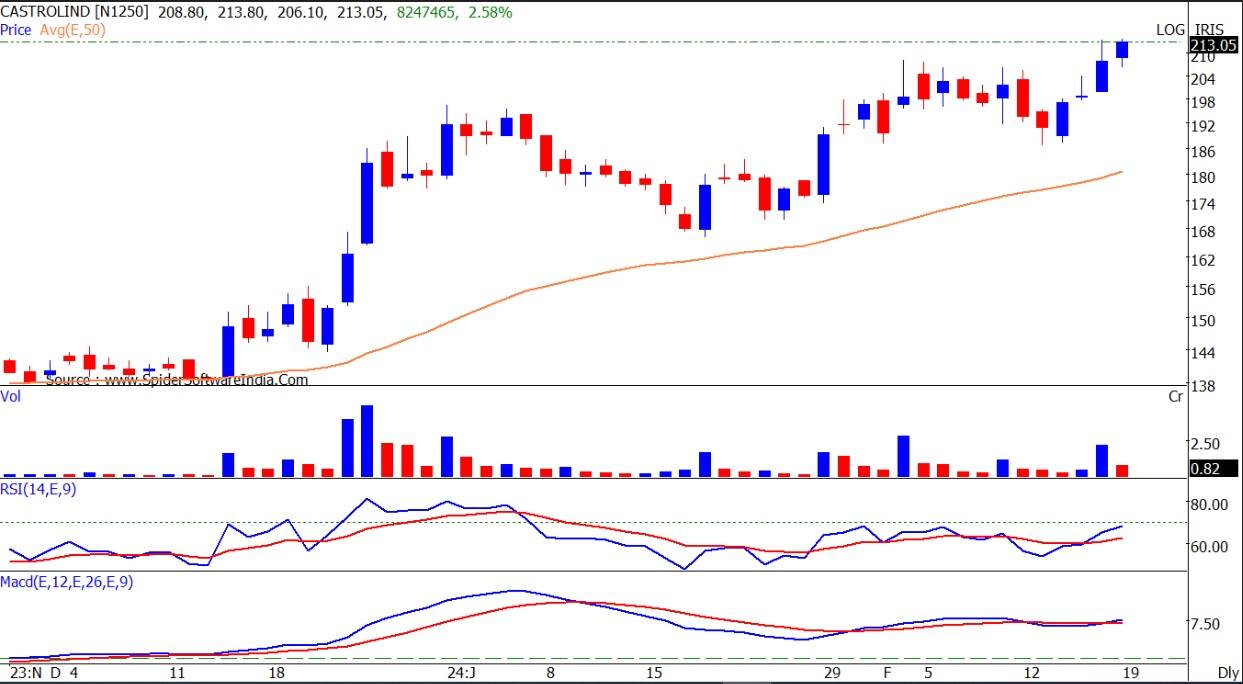
Task: Click the 29 date axis label
Action: click(x=831, y=673)
